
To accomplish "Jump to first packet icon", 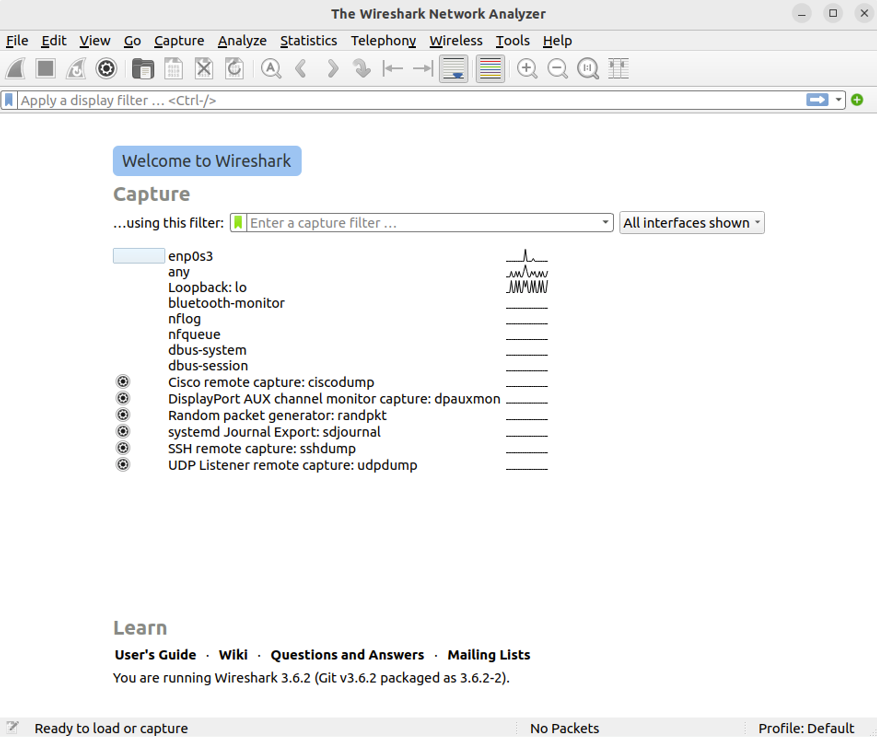I will (x=393, y=69).
